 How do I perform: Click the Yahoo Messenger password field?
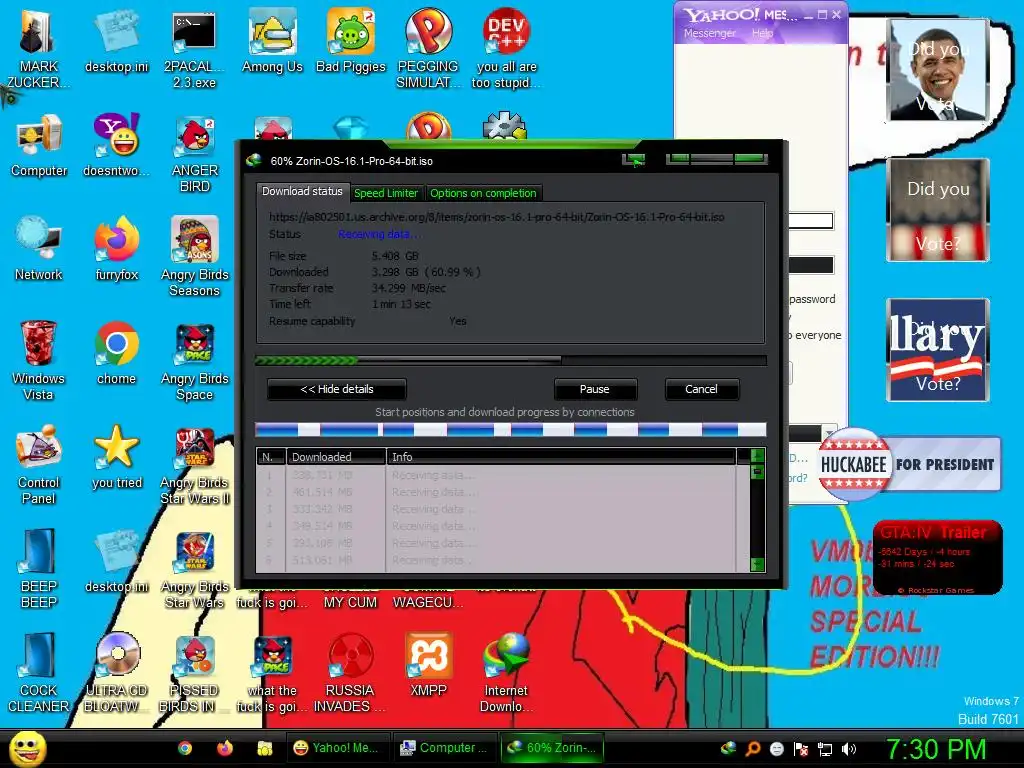pyautogui.click(x=811, y=264)
